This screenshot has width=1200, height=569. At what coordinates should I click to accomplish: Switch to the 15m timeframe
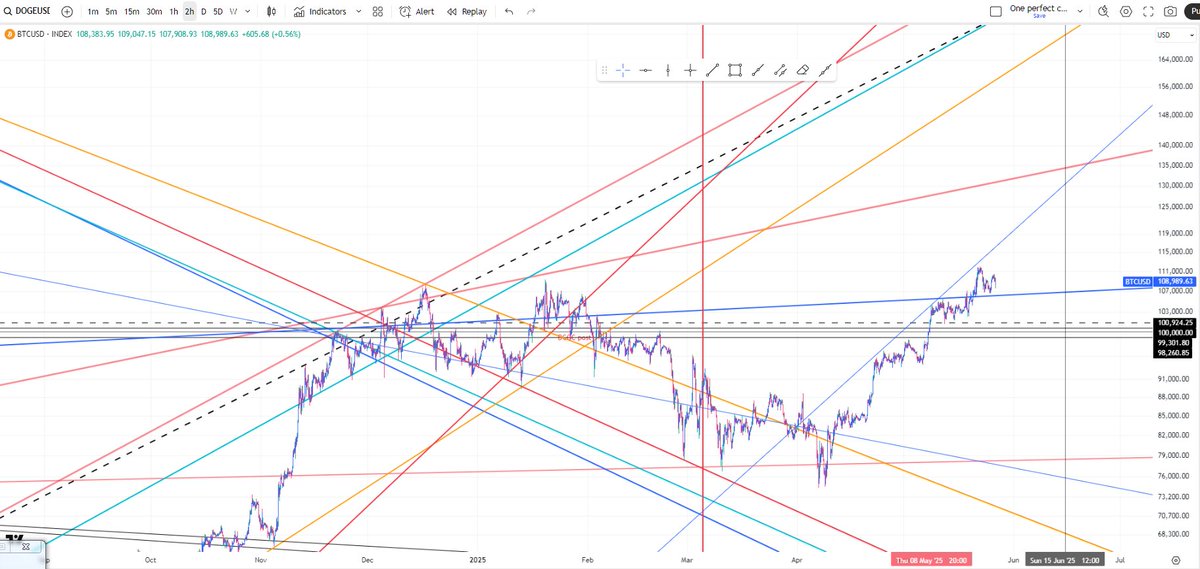[x=133, y=11]
